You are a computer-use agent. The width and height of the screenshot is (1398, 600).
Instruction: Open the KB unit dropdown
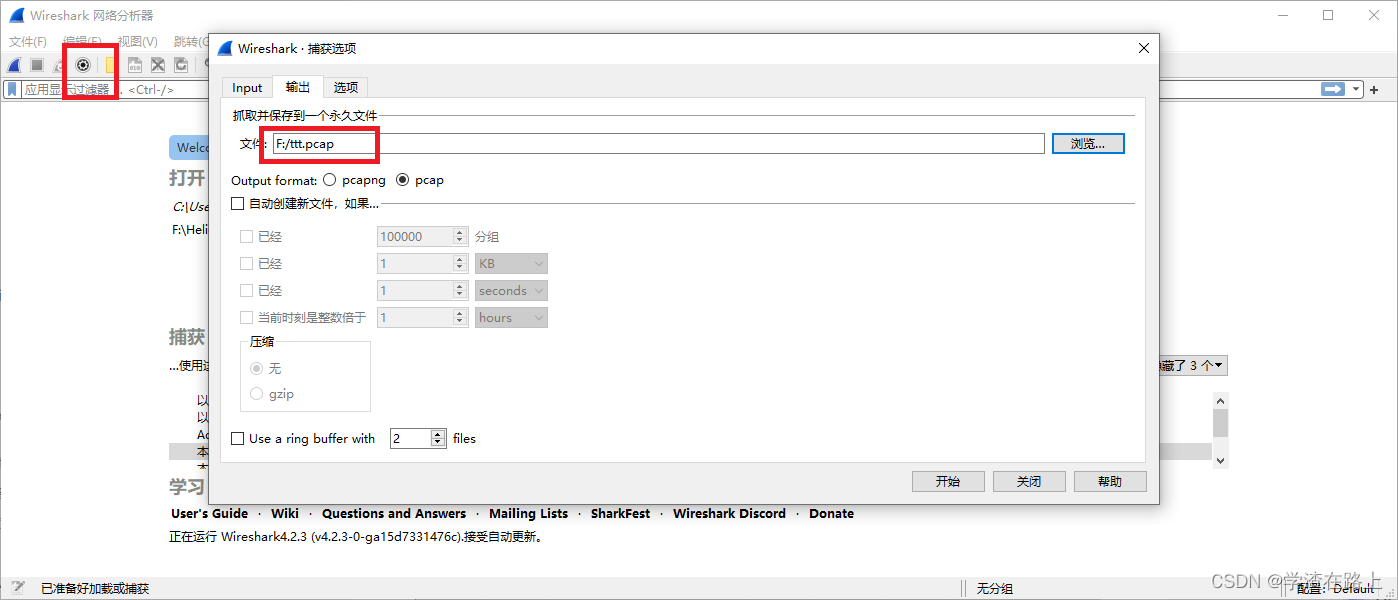(x=511, y=264)
